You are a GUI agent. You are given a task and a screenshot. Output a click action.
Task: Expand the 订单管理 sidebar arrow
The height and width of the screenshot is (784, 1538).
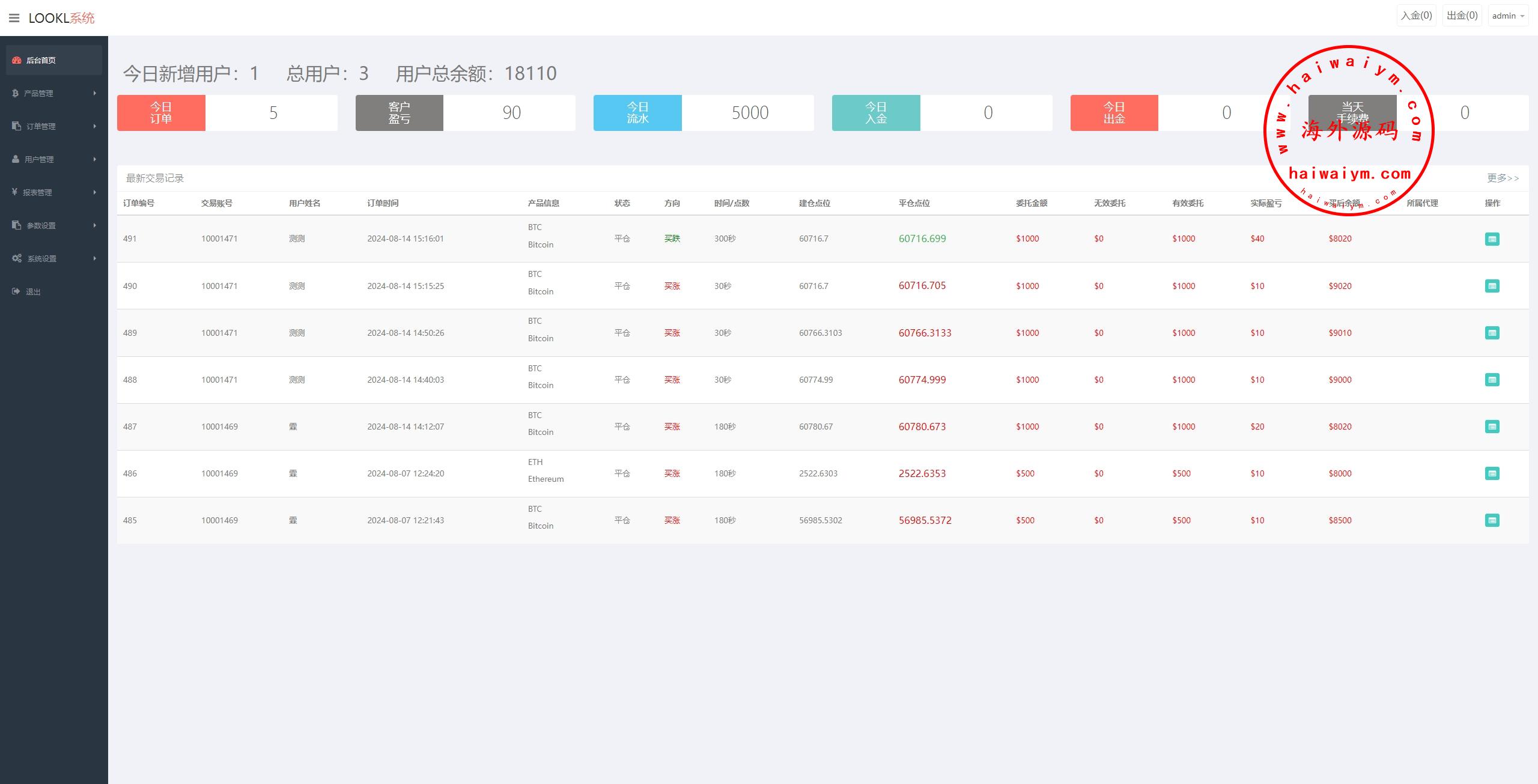[x=95, y=126]
